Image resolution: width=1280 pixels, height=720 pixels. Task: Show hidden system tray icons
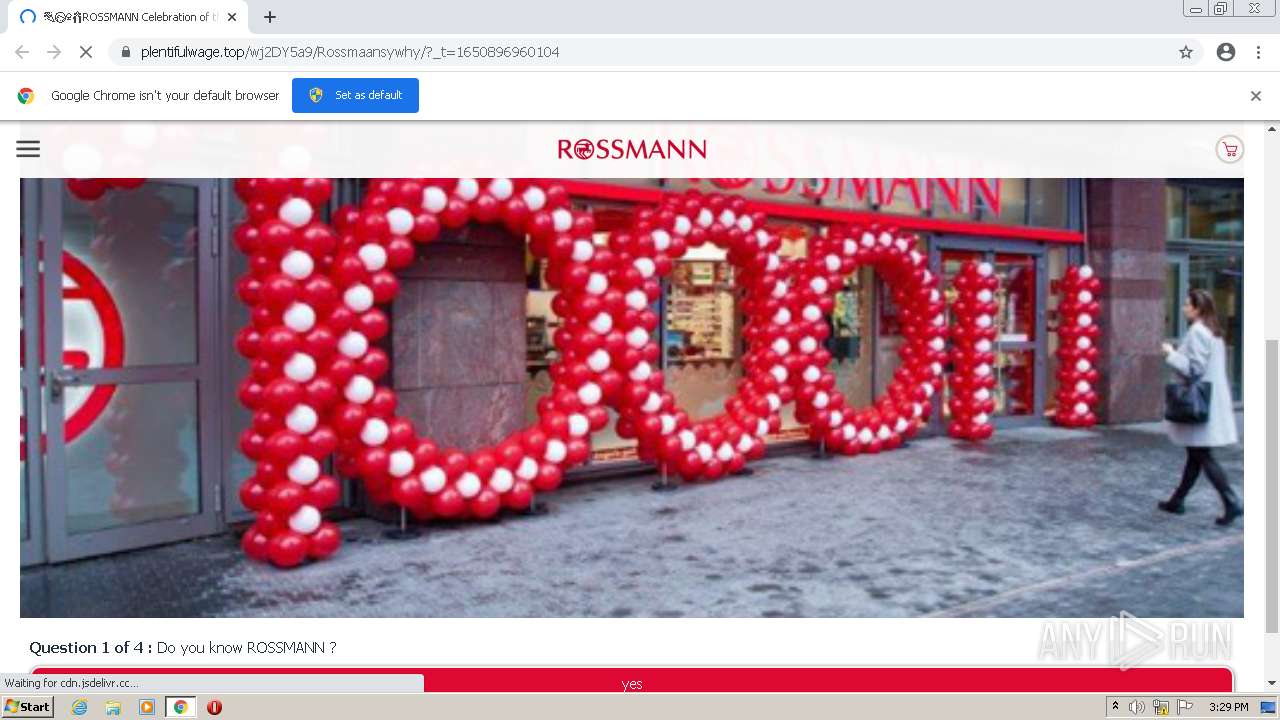pyautogui.click(x=1115, y=707)
